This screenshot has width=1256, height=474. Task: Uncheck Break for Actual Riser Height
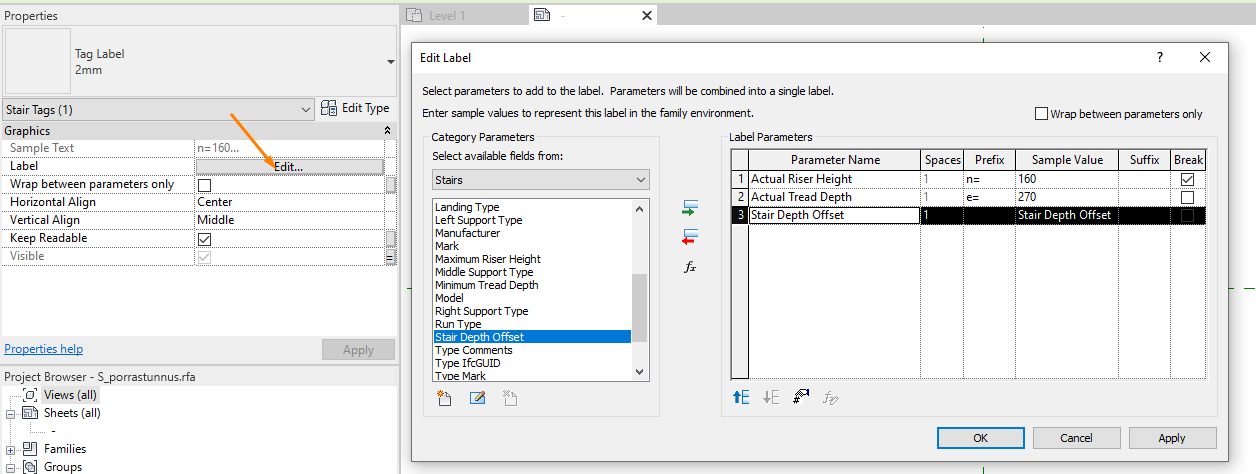pos(1187,179)
